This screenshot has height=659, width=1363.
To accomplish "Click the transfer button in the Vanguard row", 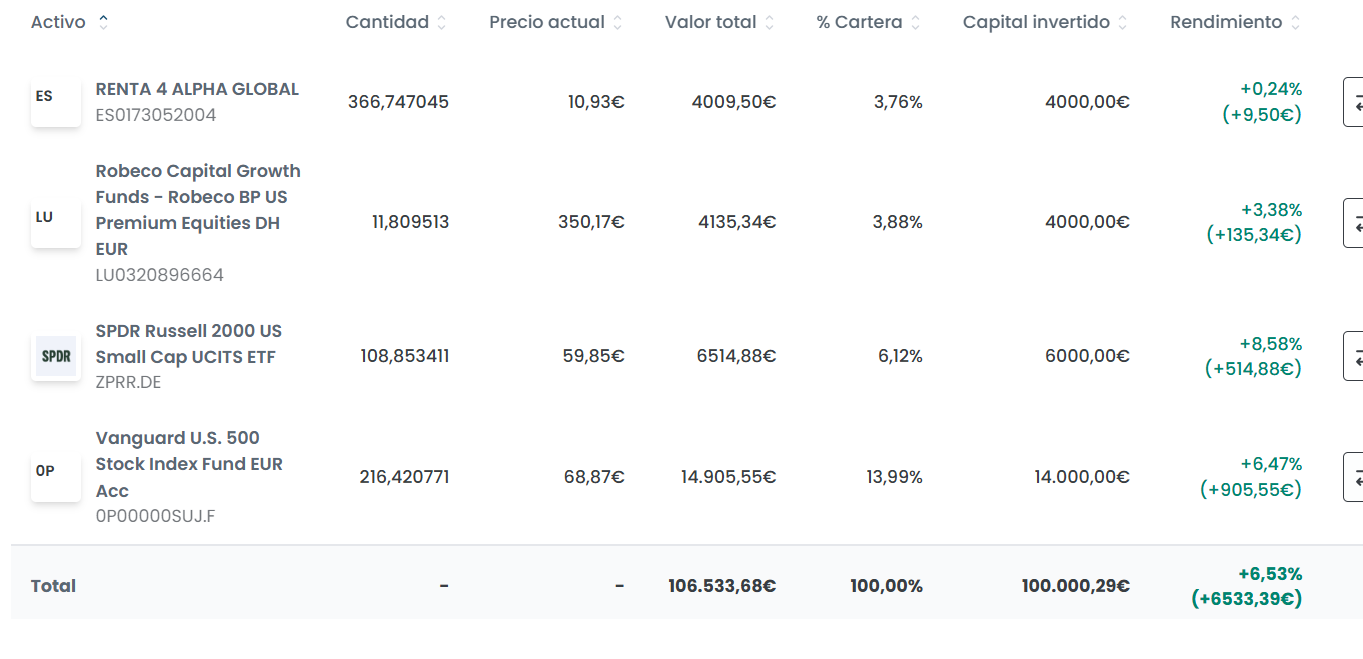I will click(x=1353, y=477).
